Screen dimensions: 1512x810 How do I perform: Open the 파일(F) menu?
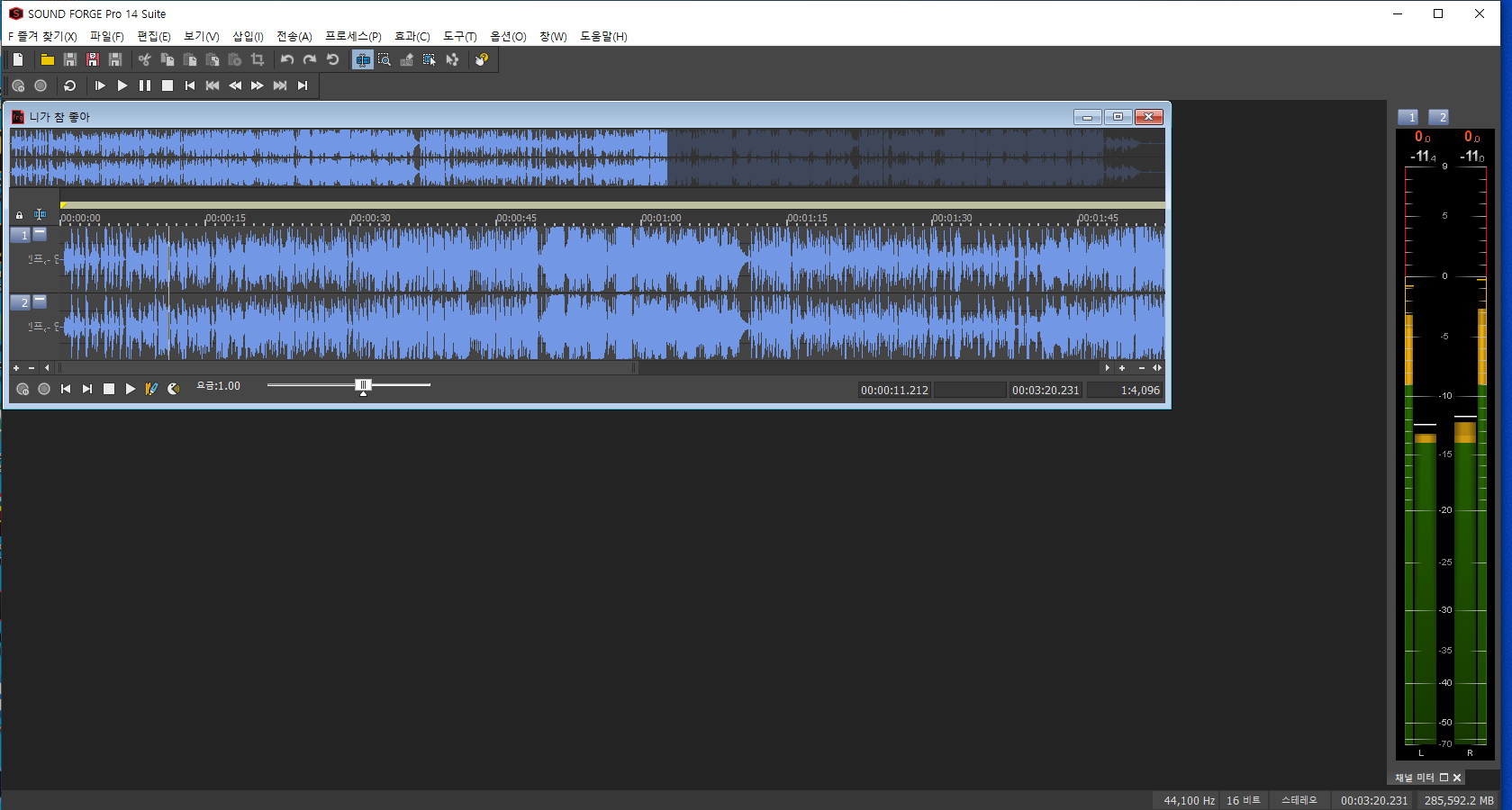[x=106, y=37]
